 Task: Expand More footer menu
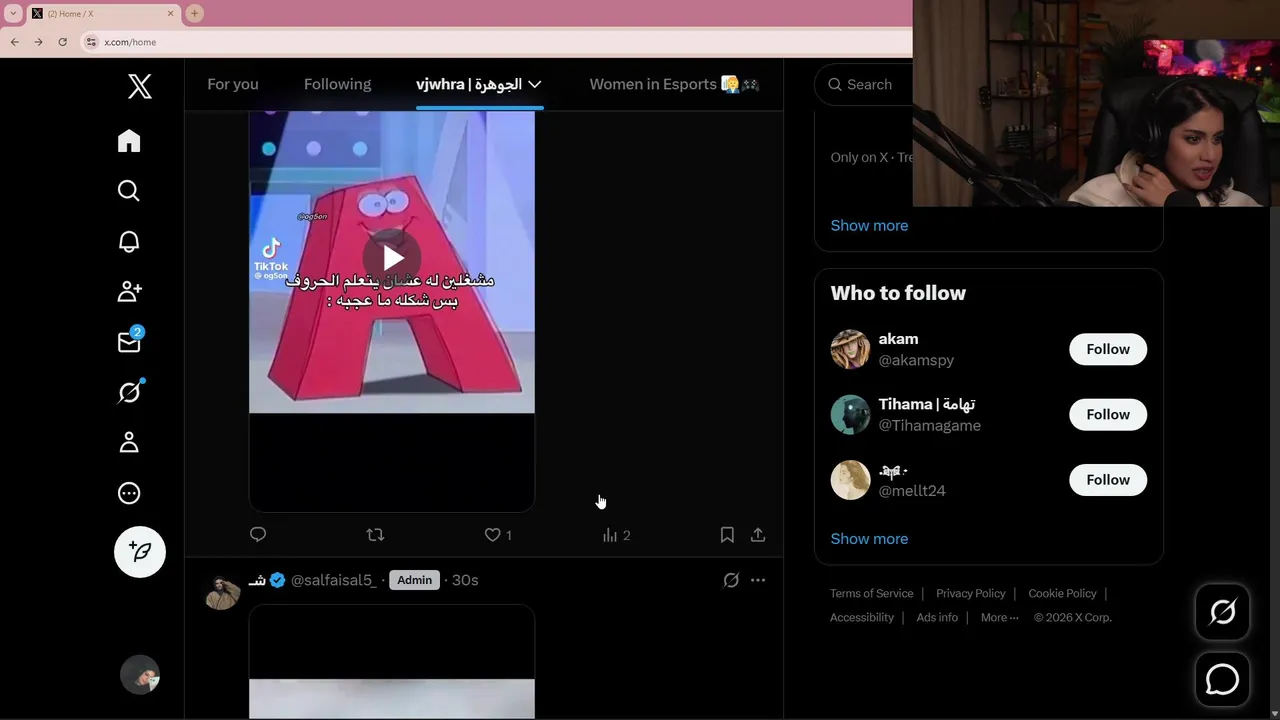coord(999,617)
